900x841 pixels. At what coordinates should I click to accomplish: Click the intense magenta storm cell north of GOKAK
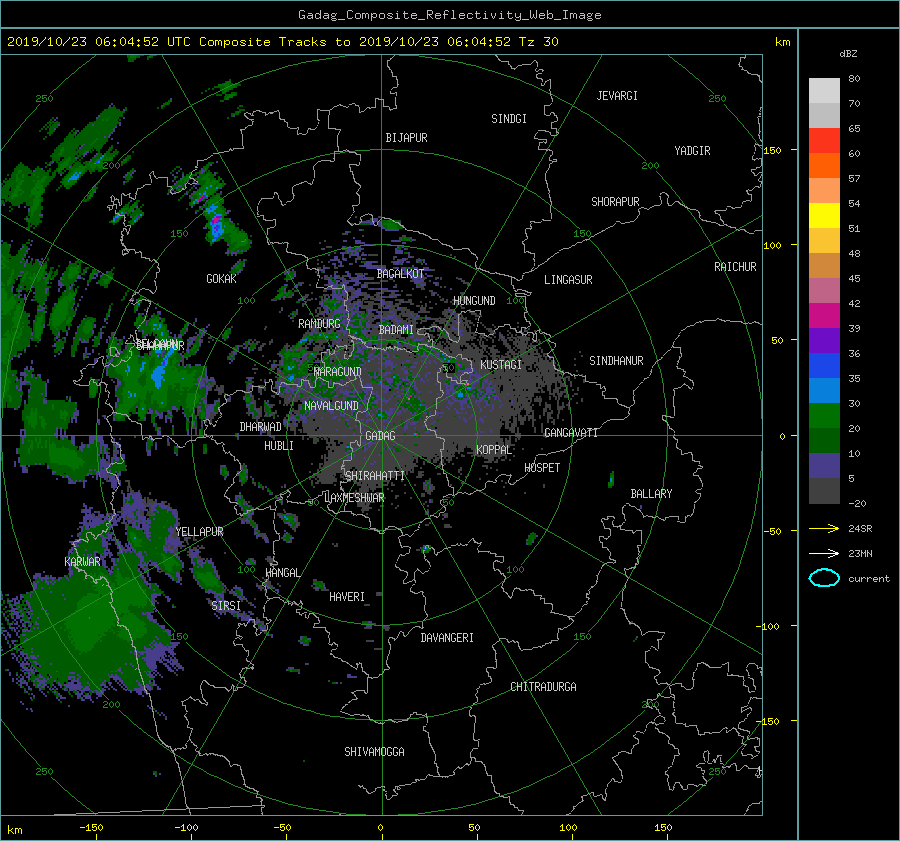click(x=216, y=220)
